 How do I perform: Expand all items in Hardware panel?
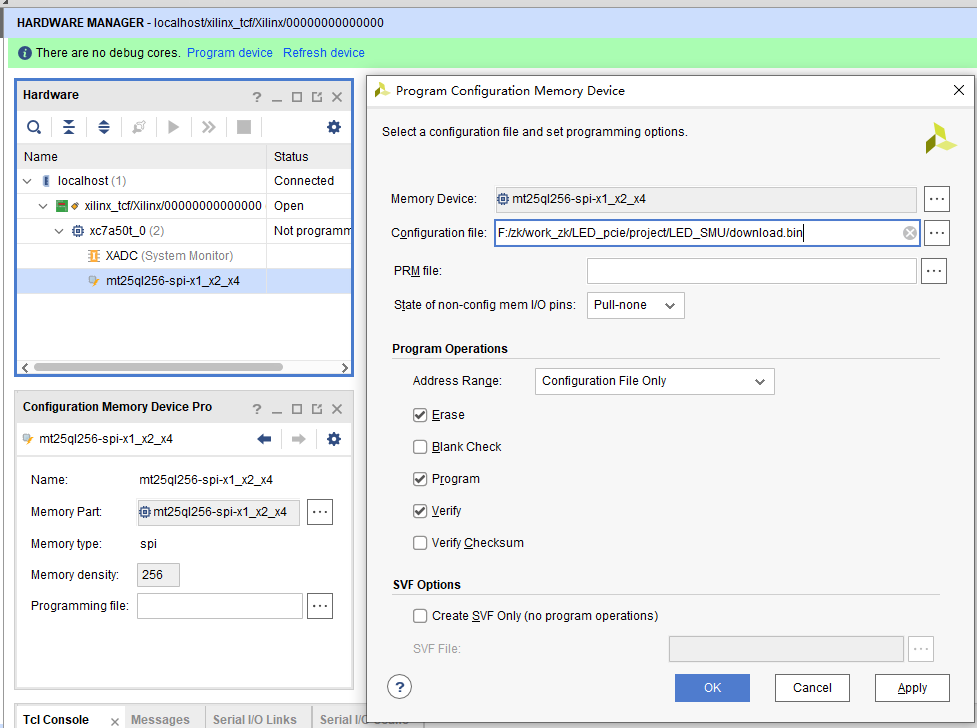(x=104, y=127)
